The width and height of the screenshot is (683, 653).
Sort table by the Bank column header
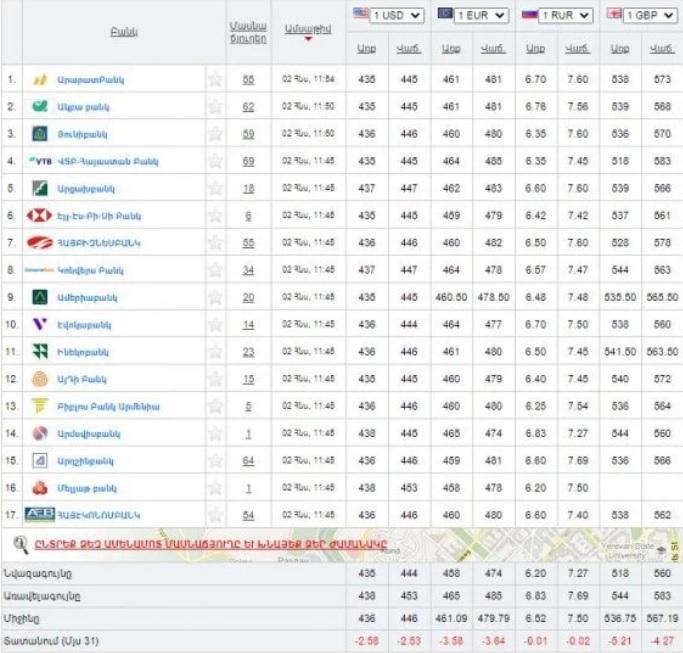(124, 32)
